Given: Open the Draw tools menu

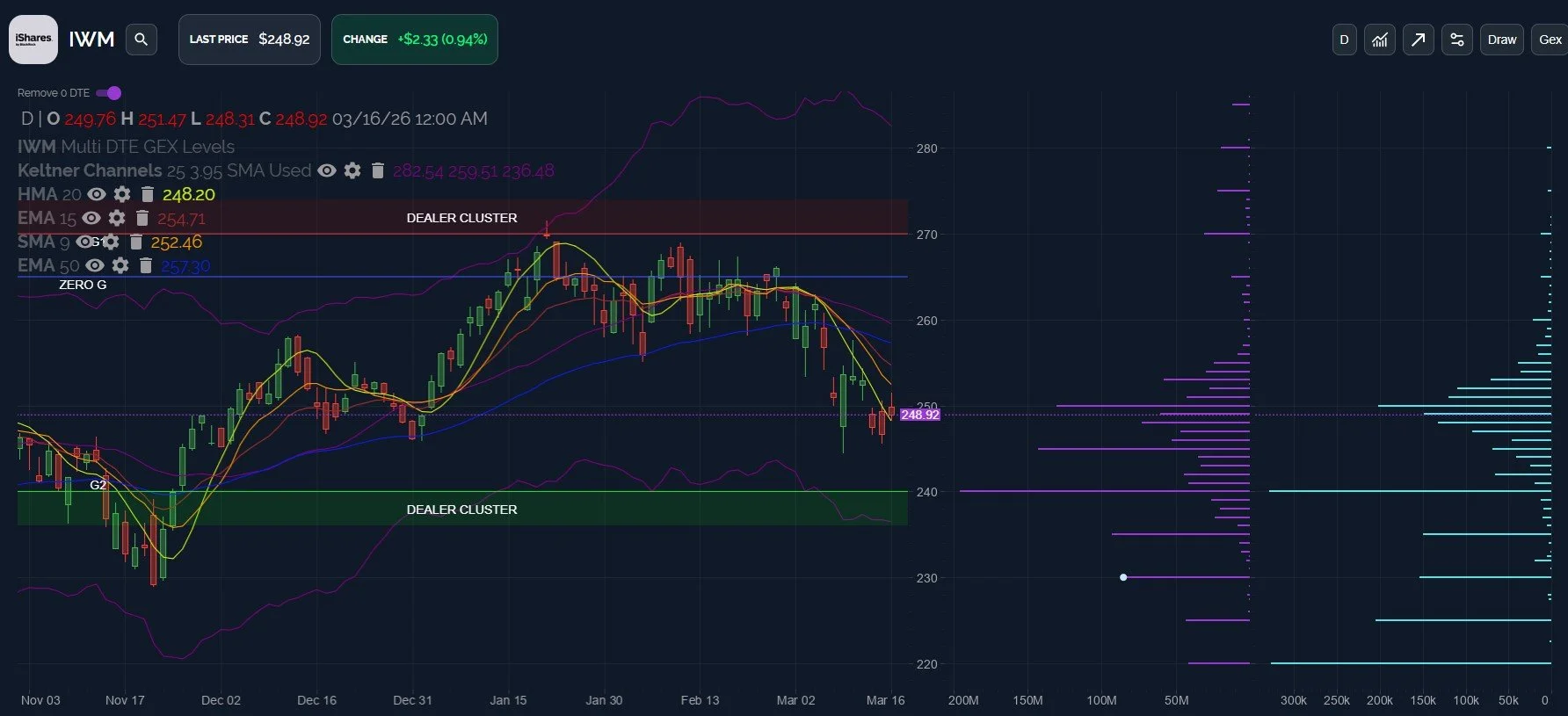Looking at the screenshot, I should click(1502, 40).
